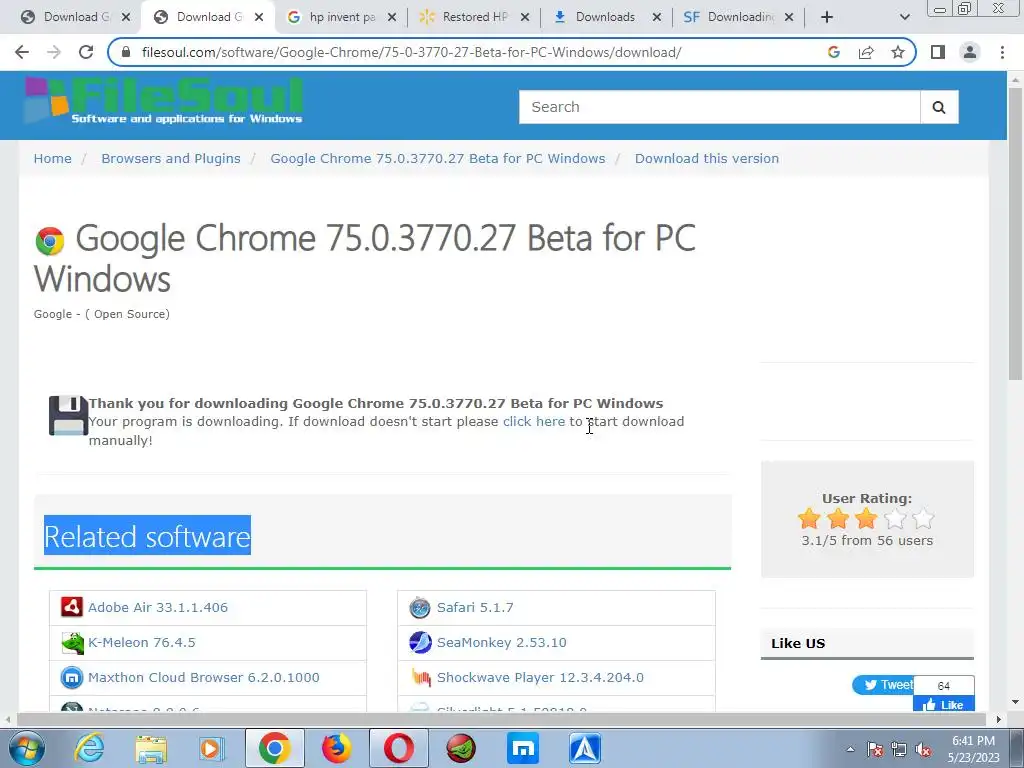Add a new tab with plus button
The image size is (1024, 768).
pos(827,17)
